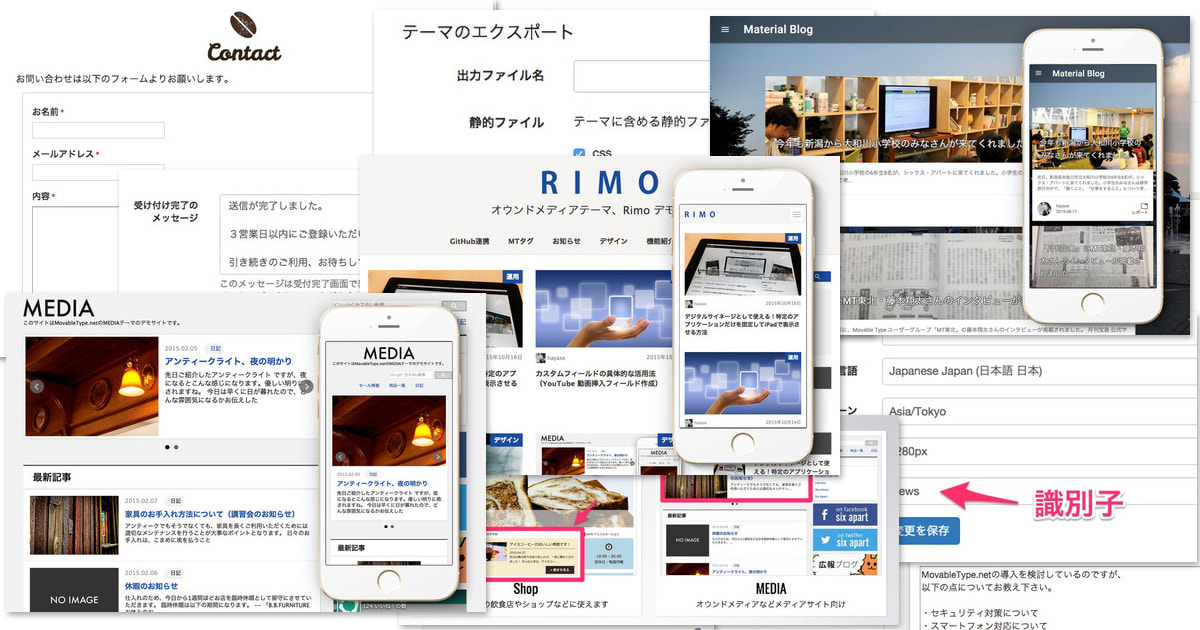This screenshot has width=1200, height=630.
Task: Click the 受け付け完了のメッセージ text area
Action: [290, 235]
